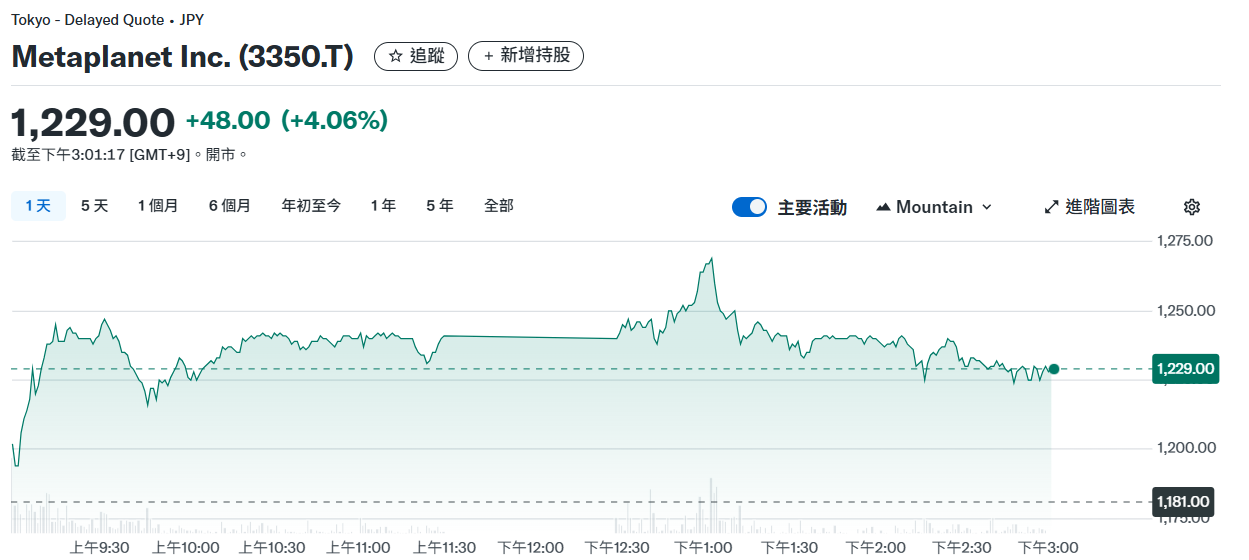Click the 1,200.00 axis label
This screenshot has height=560, width=1249.
pos(1185,447)
